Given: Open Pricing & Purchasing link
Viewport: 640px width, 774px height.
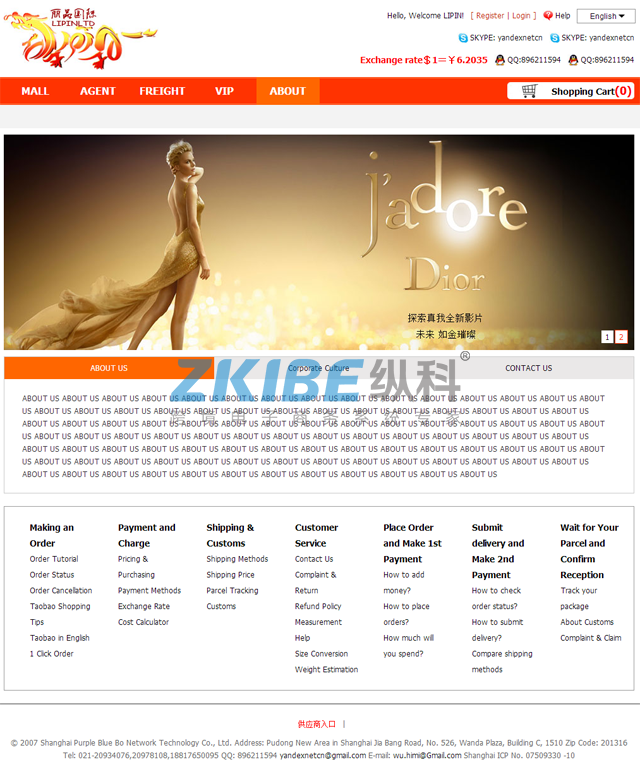Looking at the screenshot, I should coord(136,567).
